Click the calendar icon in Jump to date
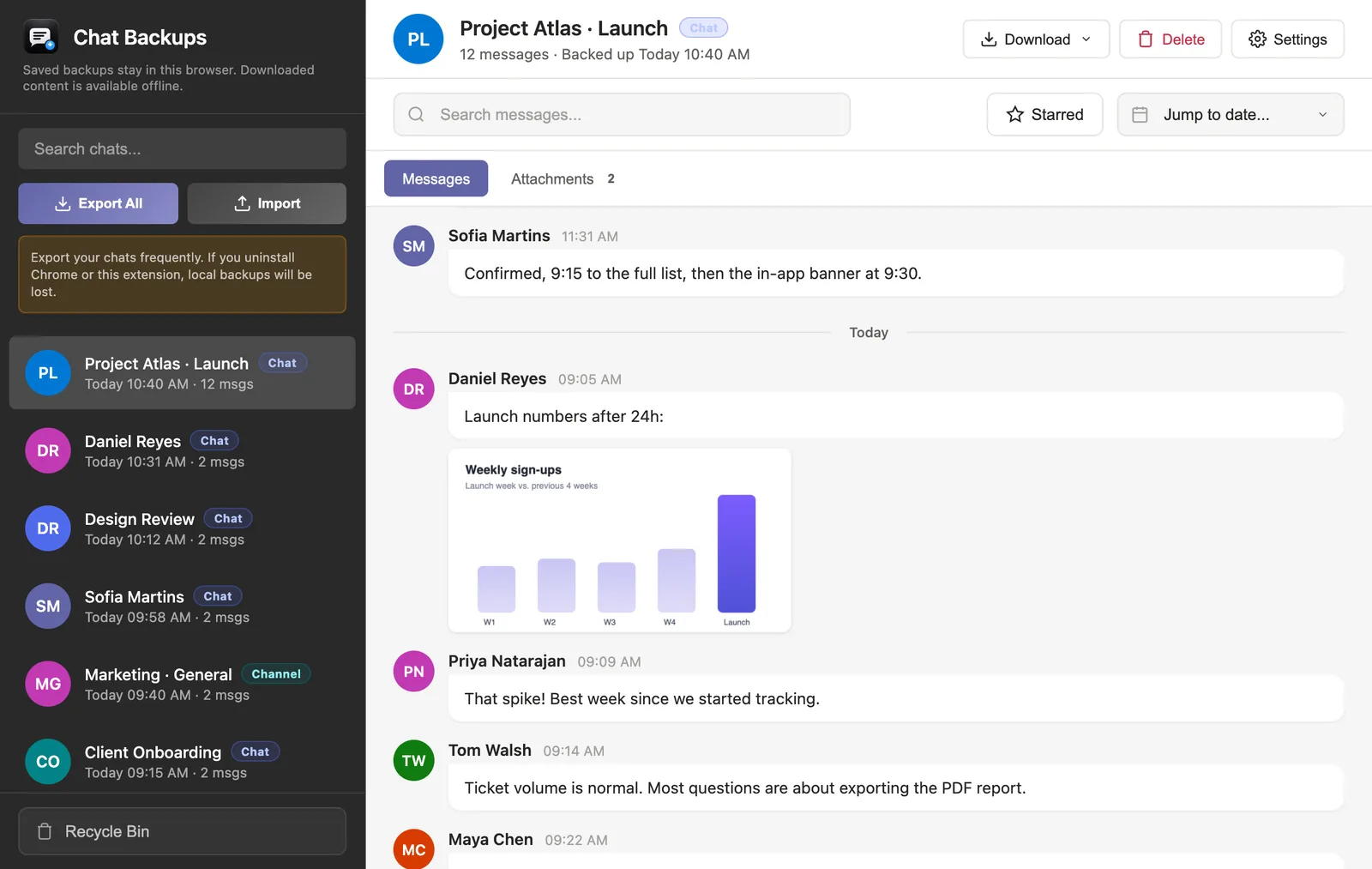The height and width of the screenshot is (869, 1372). (1140, 114)
